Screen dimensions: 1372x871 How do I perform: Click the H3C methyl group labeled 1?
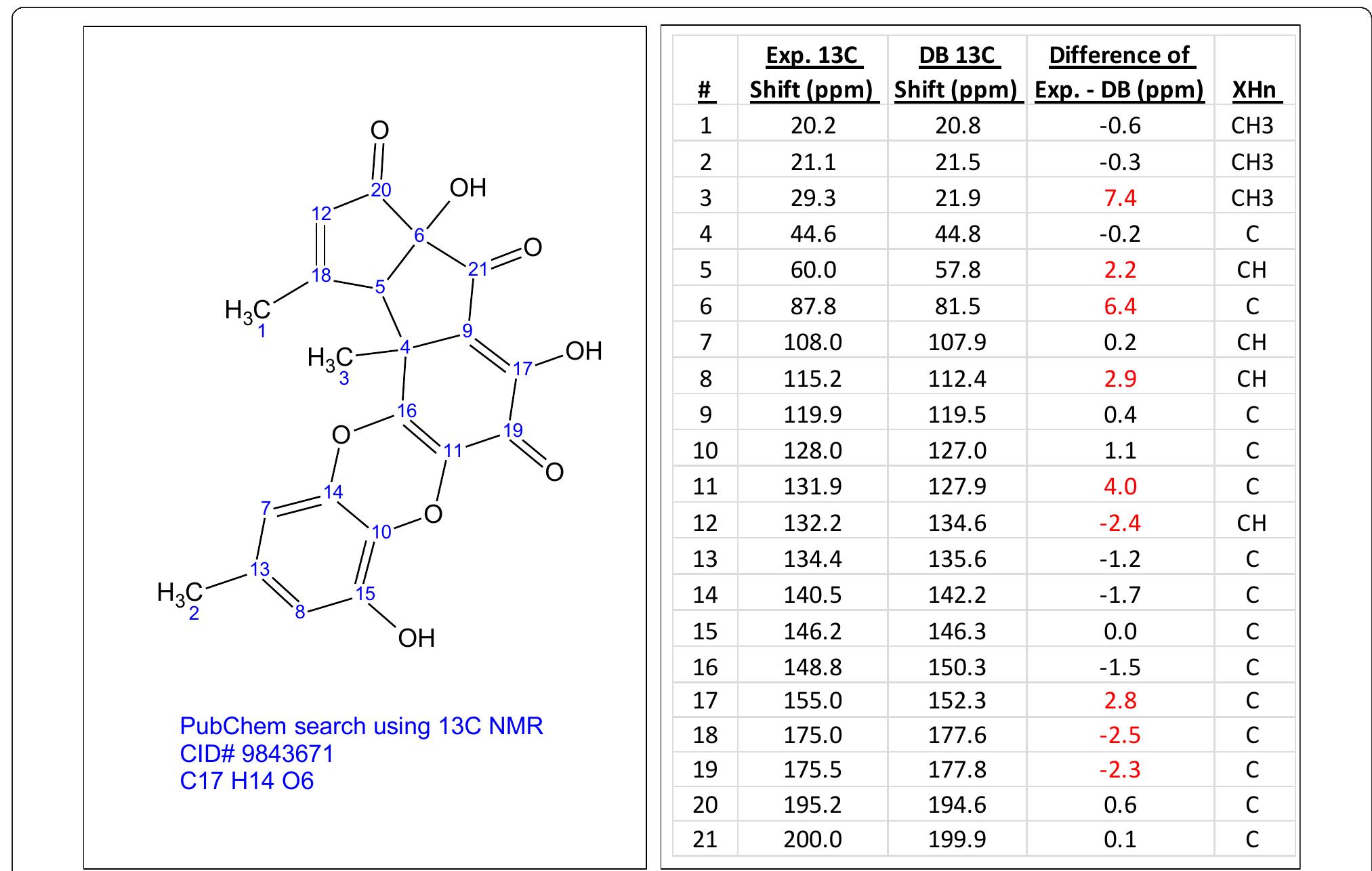coord(249,308)
